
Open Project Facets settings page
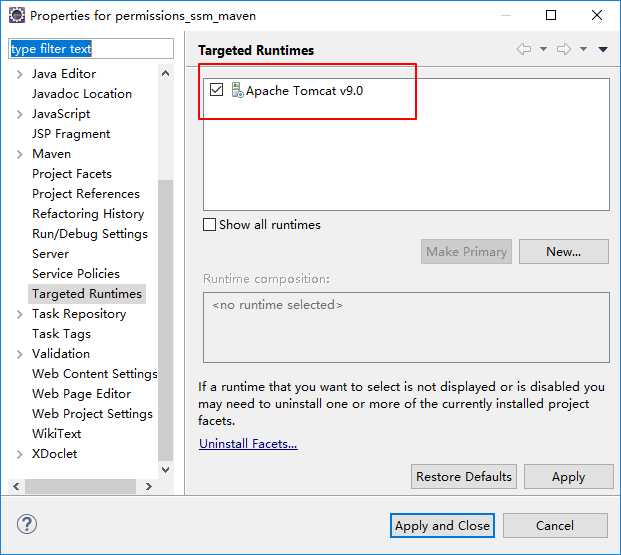coord(72,174)
